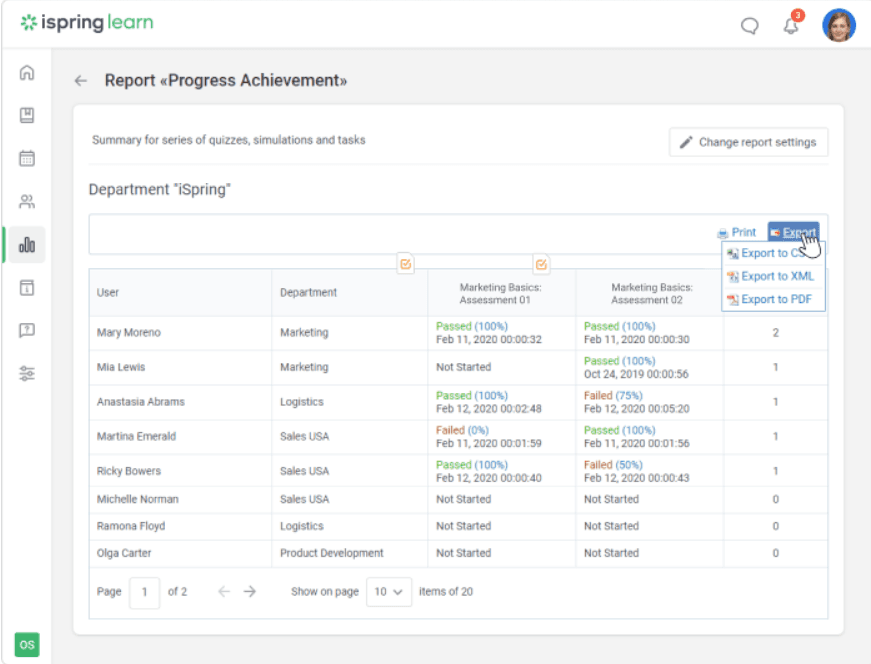Go to next page arrow
Image resolution: width=871 pixels, height=664 pixels.
click(250, 592)
